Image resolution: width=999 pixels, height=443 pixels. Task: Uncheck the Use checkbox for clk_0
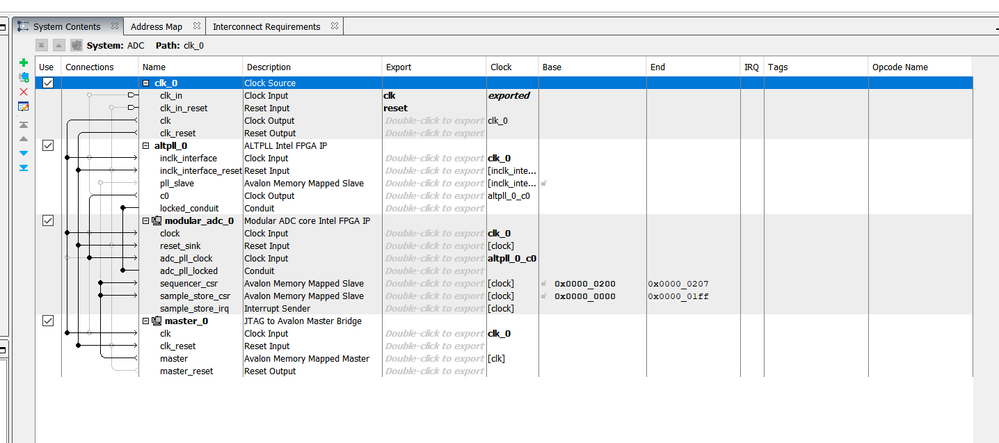point(48,84)
